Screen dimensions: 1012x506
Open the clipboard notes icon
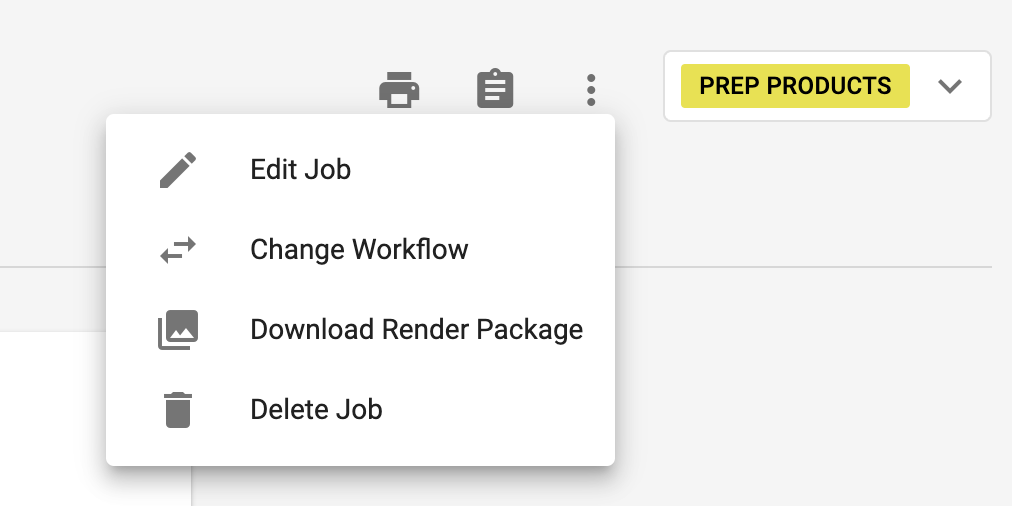(495, 90)
